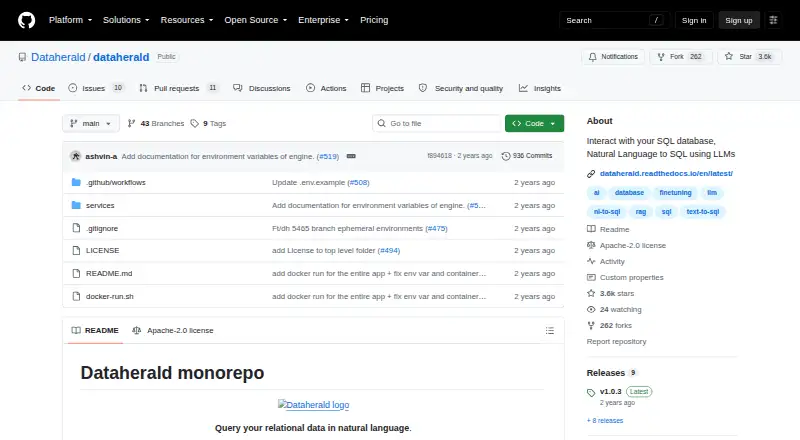Switch to the Discussions tab

pos(261,88)
